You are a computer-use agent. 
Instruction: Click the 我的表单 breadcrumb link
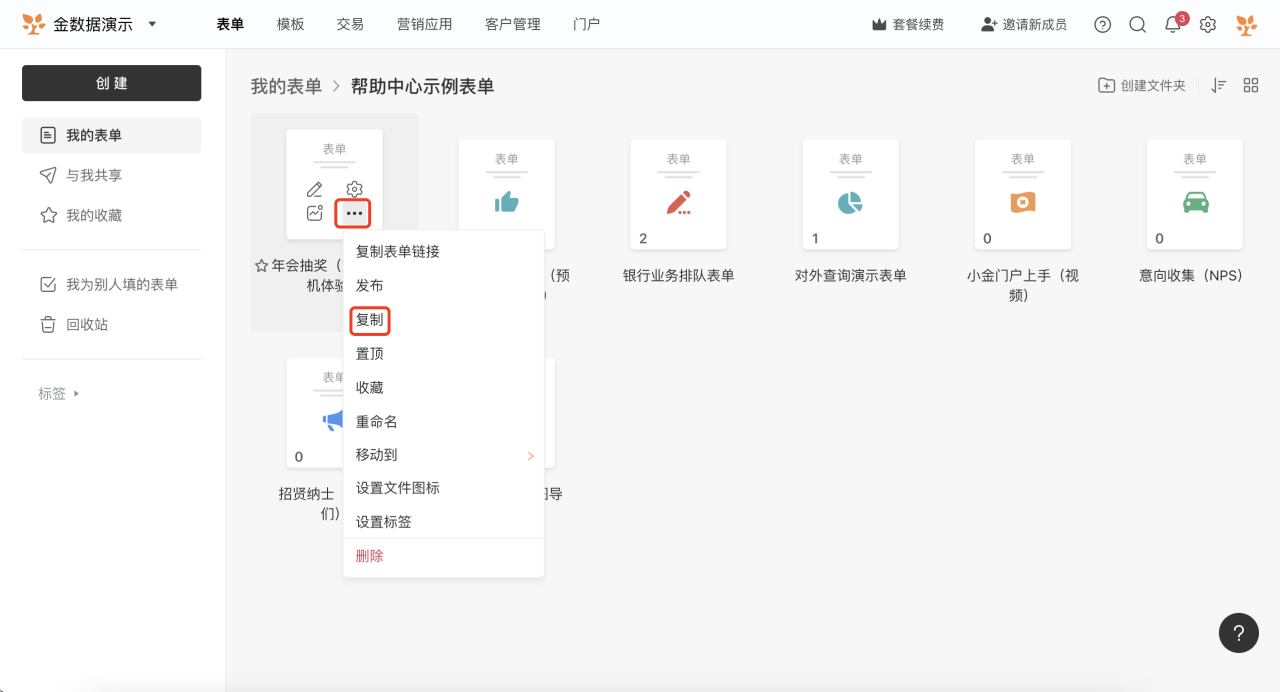pyautogui.click(x=286, y=86)
